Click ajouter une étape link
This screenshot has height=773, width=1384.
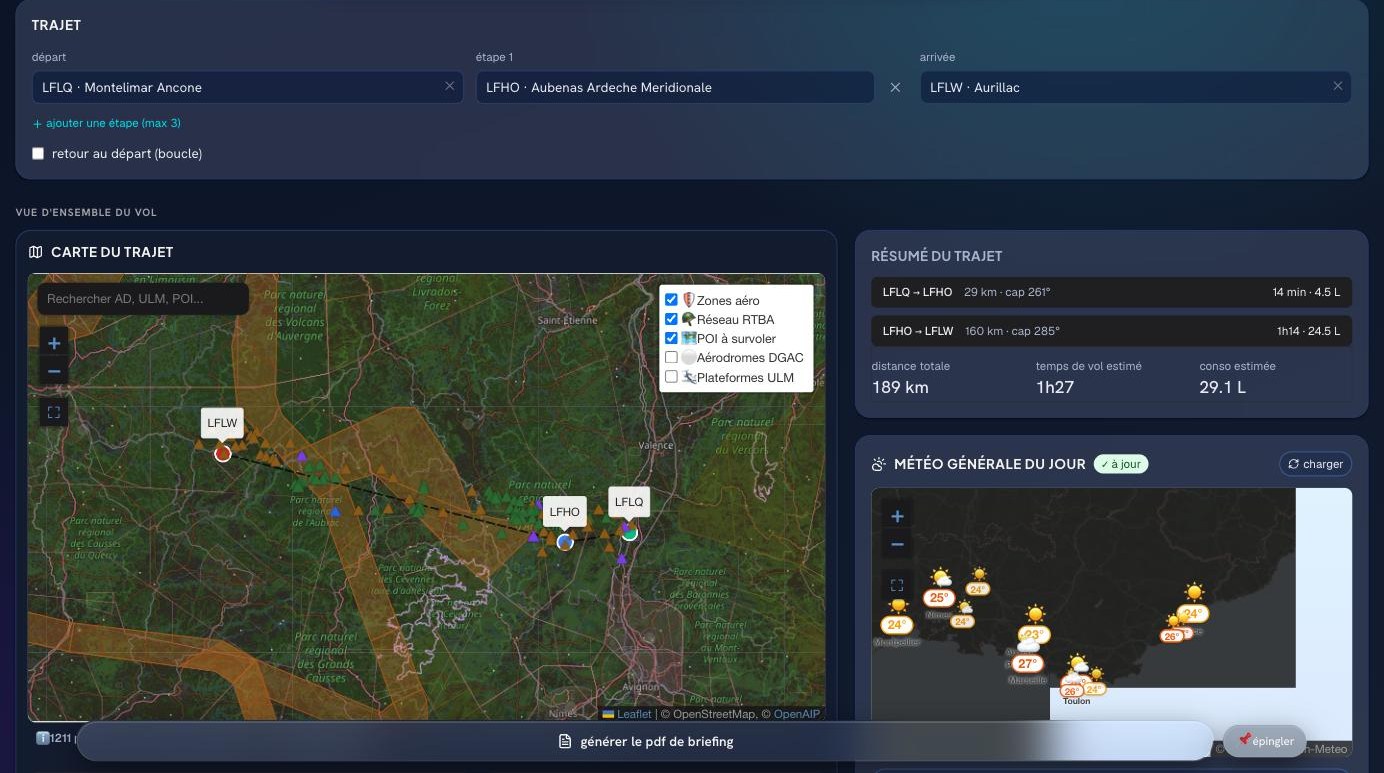(x=107, y=123)
